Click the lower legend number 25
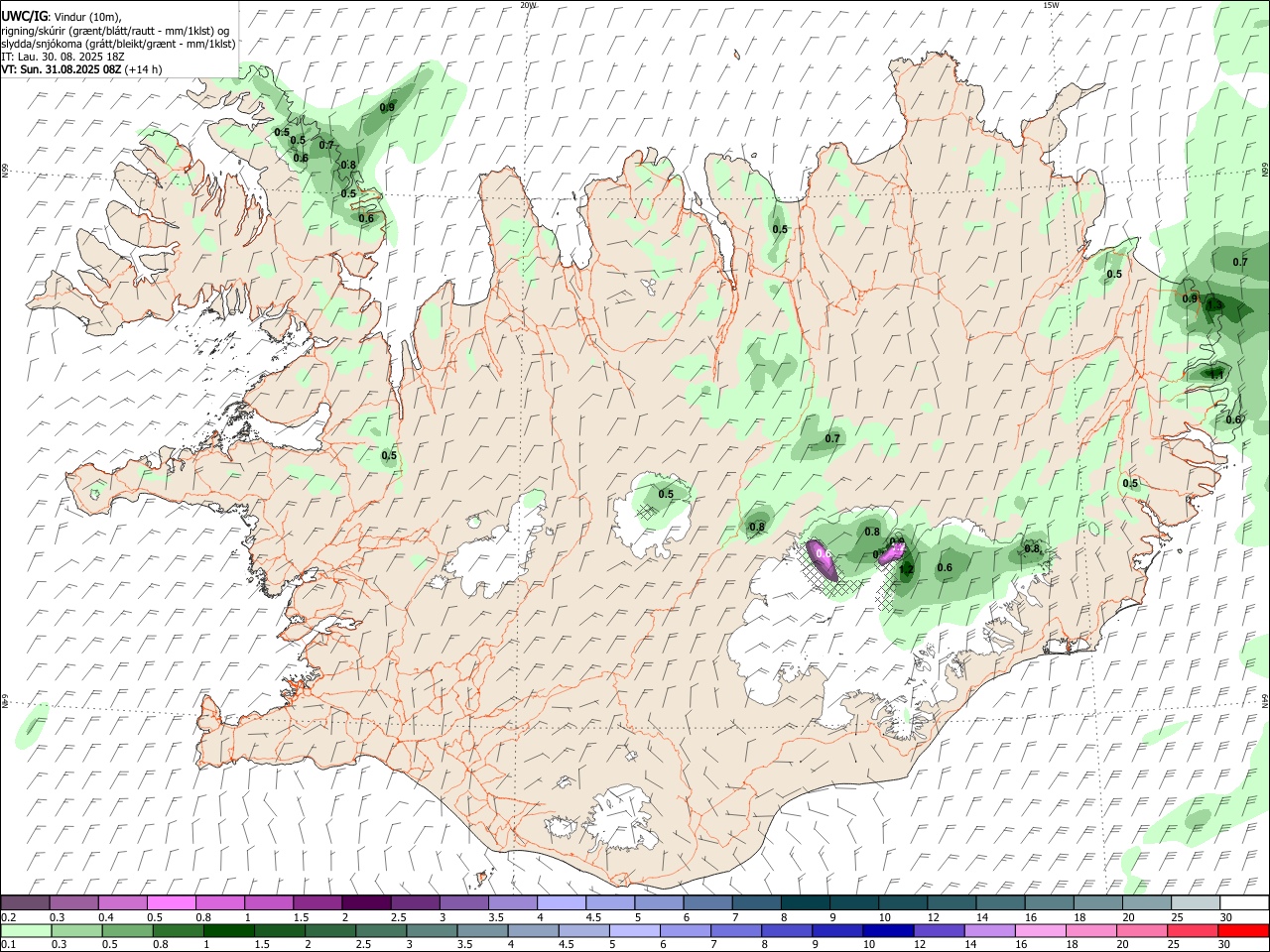The image size is (1270, 952). [1174, 945]
